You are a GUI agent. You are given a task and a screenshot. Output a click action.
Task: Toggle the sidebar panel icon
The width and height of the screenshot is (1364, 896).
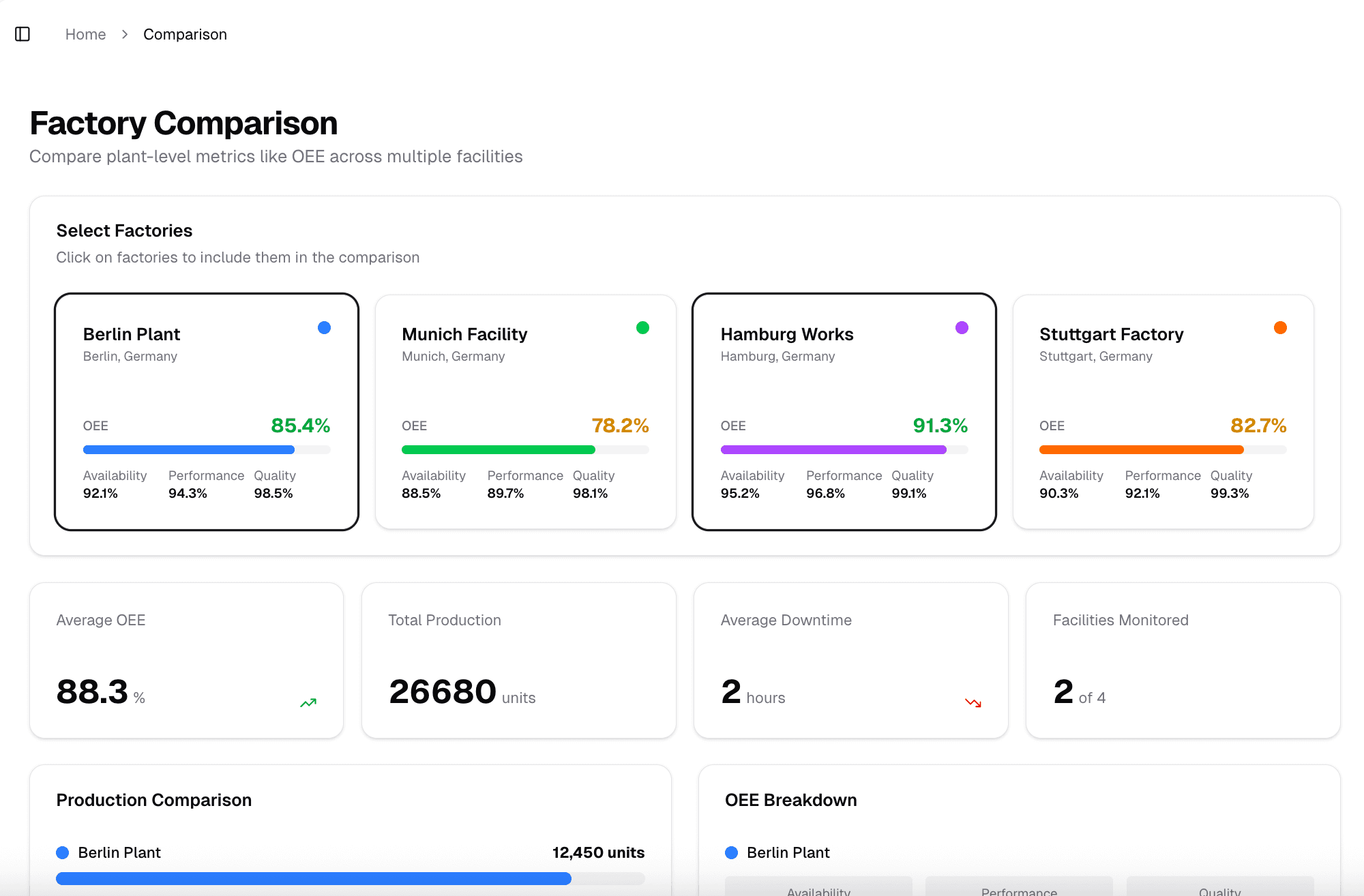[x=23, y=34]
